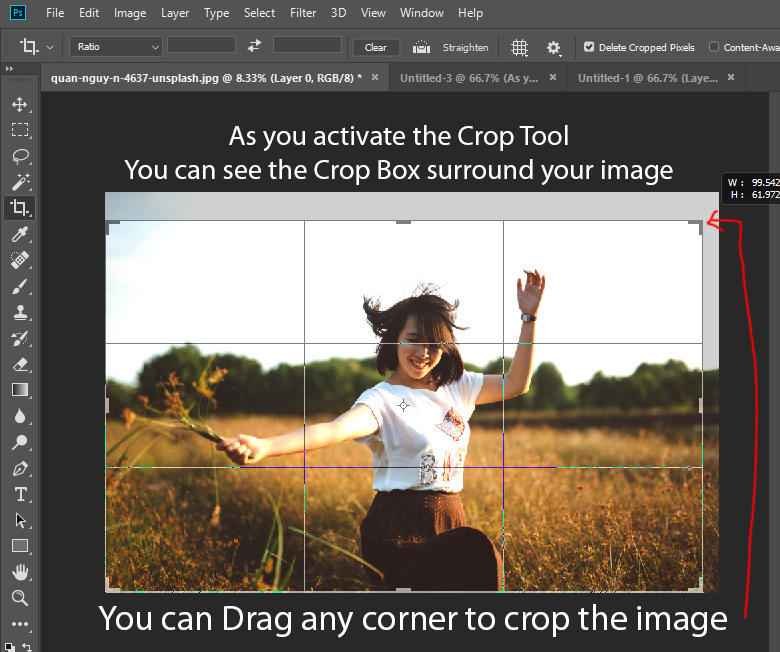The width and height of the screenshot is (780, 652).
Task: Select the Eraser tool
Action: [20, 364]
